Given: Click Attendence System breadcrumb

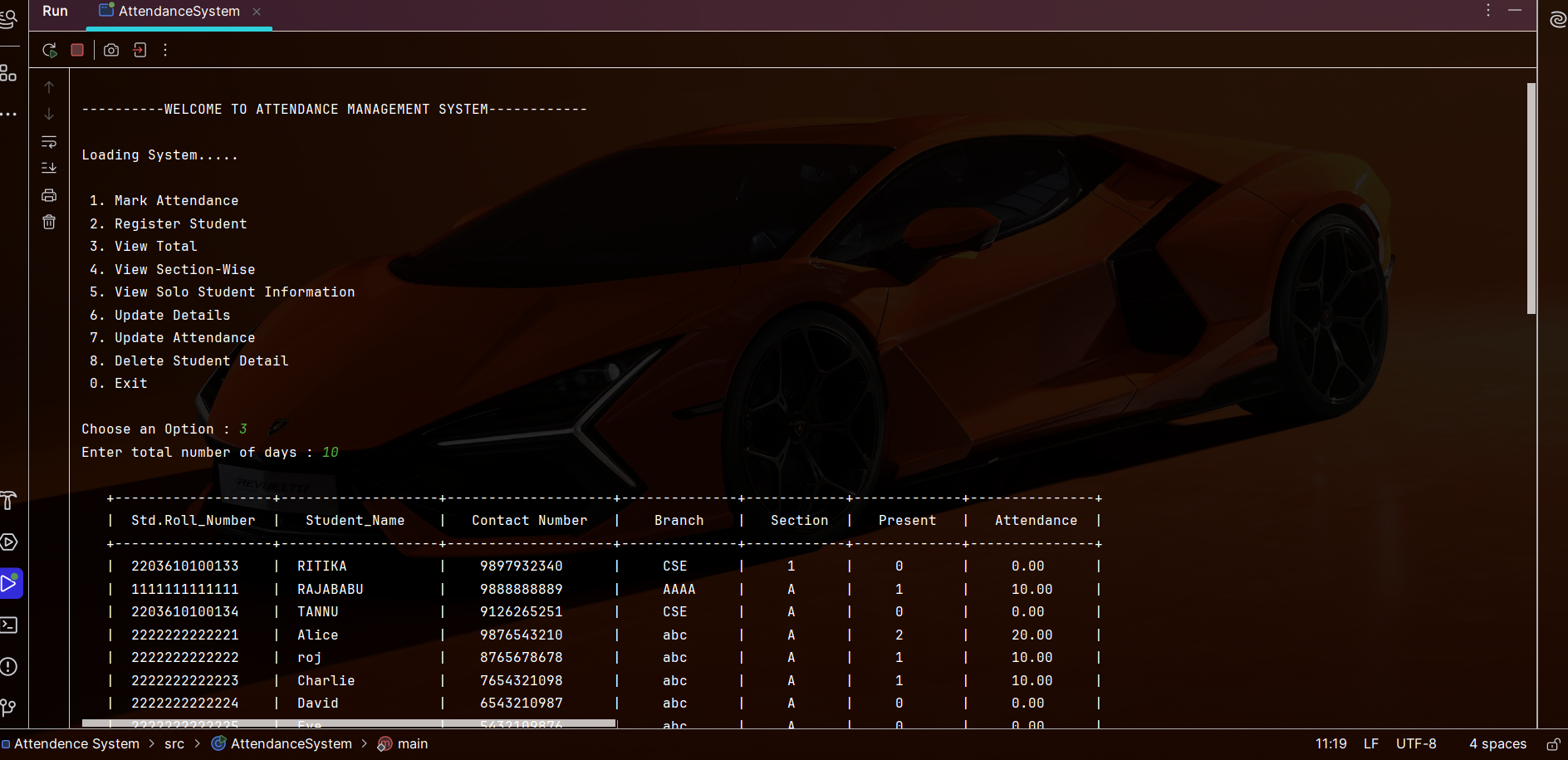Looking at the screenshot, I should (76, 744).
